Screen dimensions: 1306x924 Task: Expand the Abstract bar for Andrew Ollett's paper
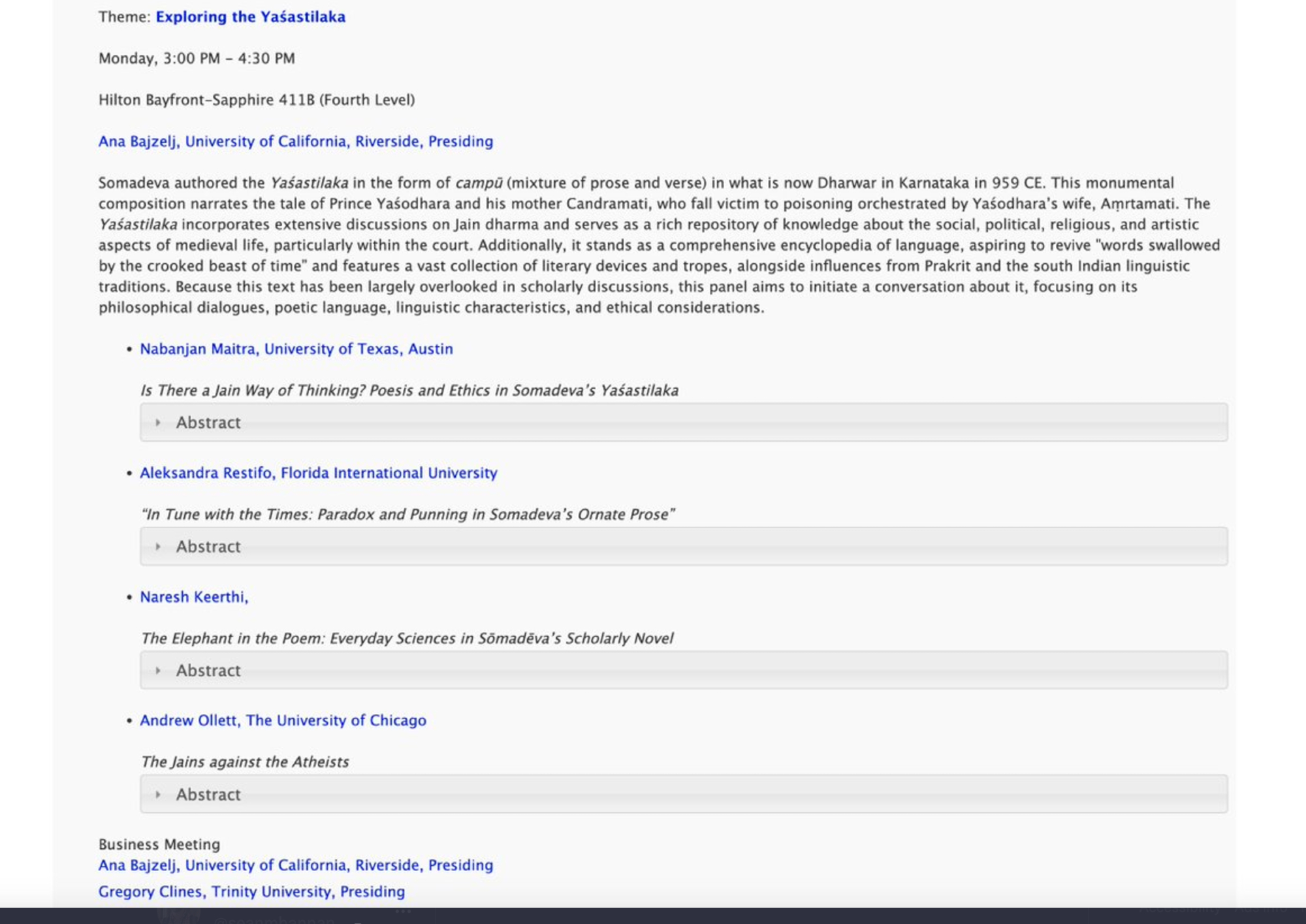click(683, 795)
